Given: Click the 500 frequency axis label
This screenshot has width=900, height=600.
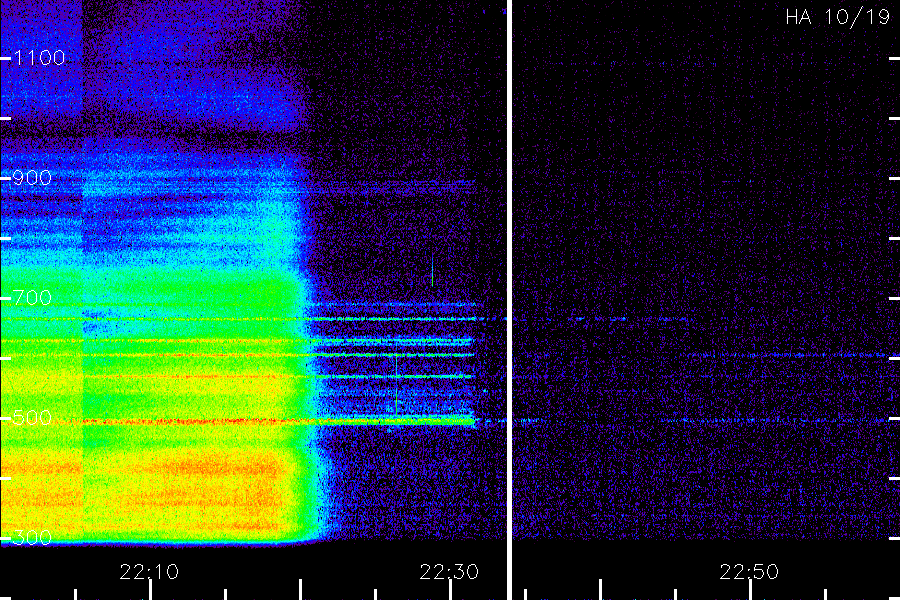Looking at the screenshot, I should 32,418.
